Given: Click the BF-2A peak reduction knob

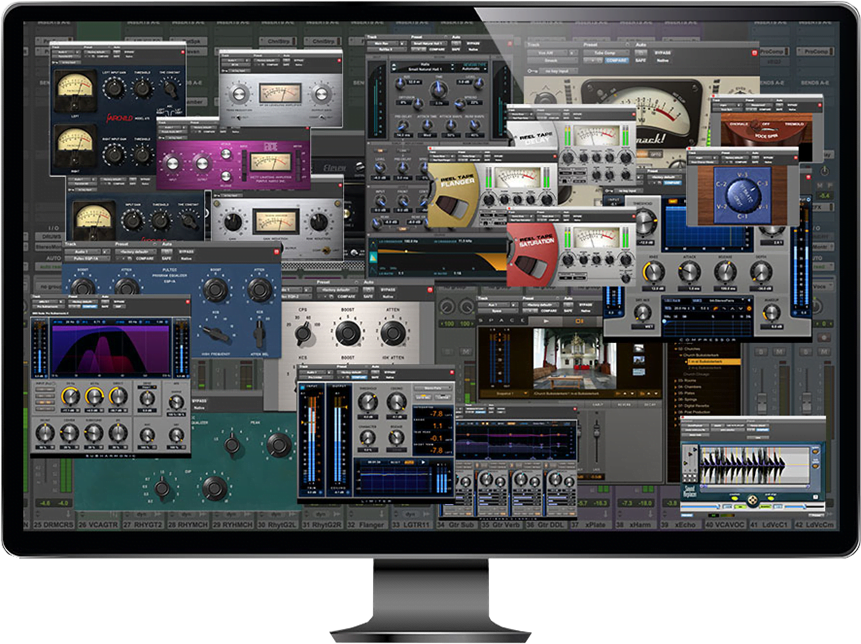Looking at the screenshot, I should tap(318, 222).
